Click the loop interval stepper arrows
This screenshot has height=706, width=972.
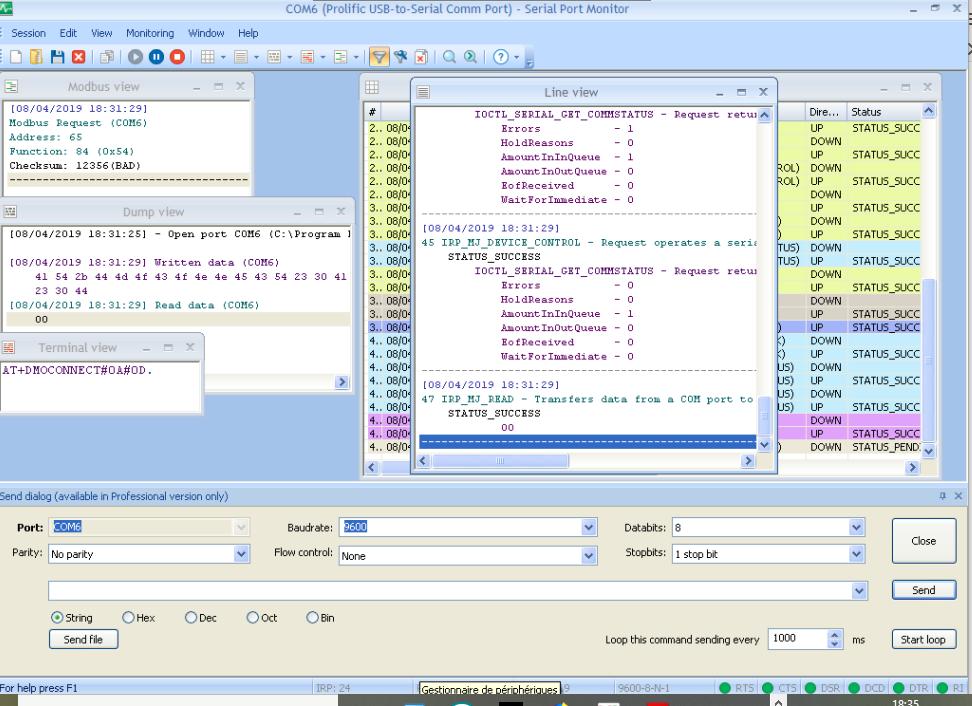(835, 639)
